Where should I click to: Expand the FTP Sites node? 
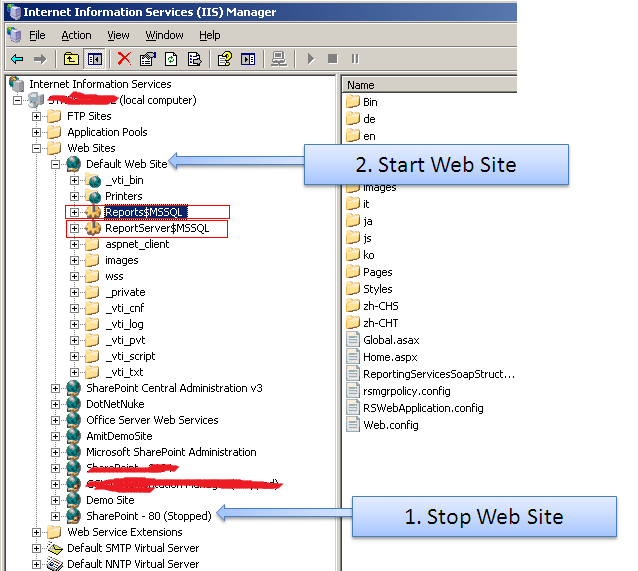(x=36, y=116)
